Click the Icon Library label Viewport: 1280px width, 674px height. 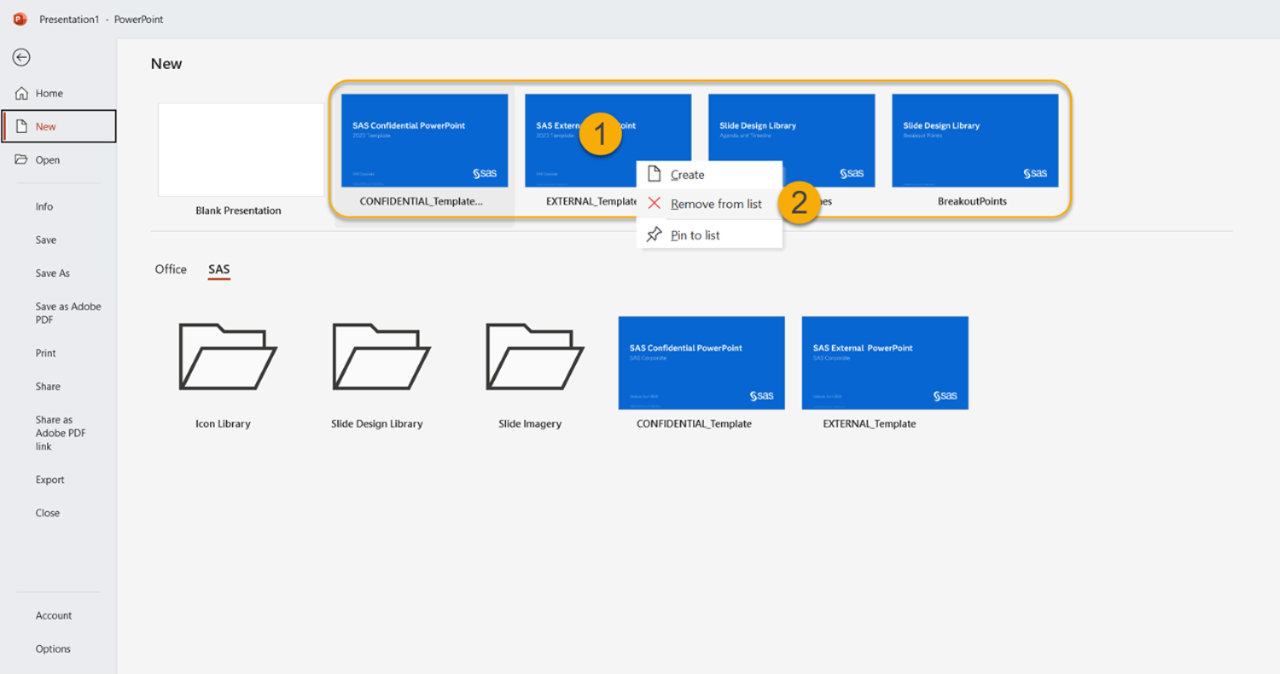[223, 424]
